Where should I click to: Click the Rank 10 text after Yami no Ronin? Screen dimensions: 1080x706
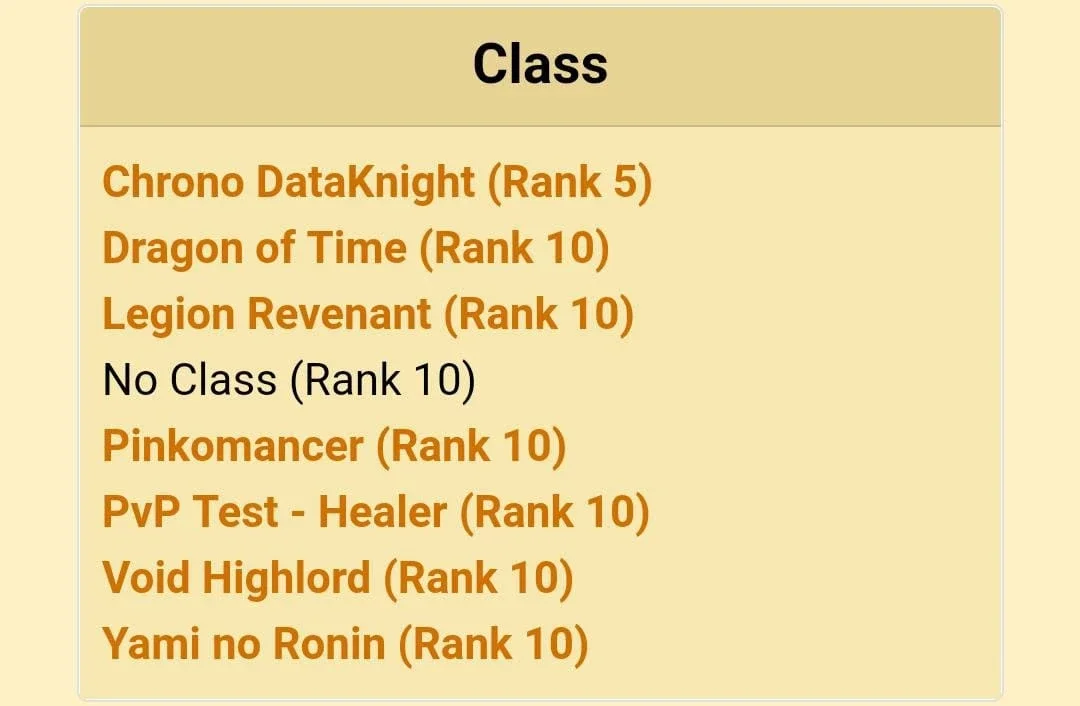493,643
